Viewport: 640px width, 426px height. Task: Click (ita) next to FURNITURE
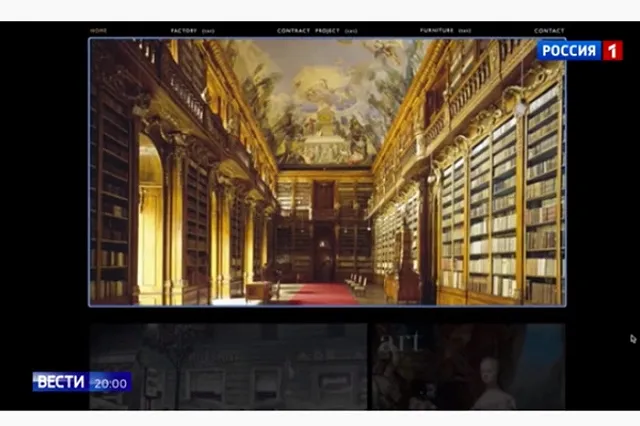(464, 31)
